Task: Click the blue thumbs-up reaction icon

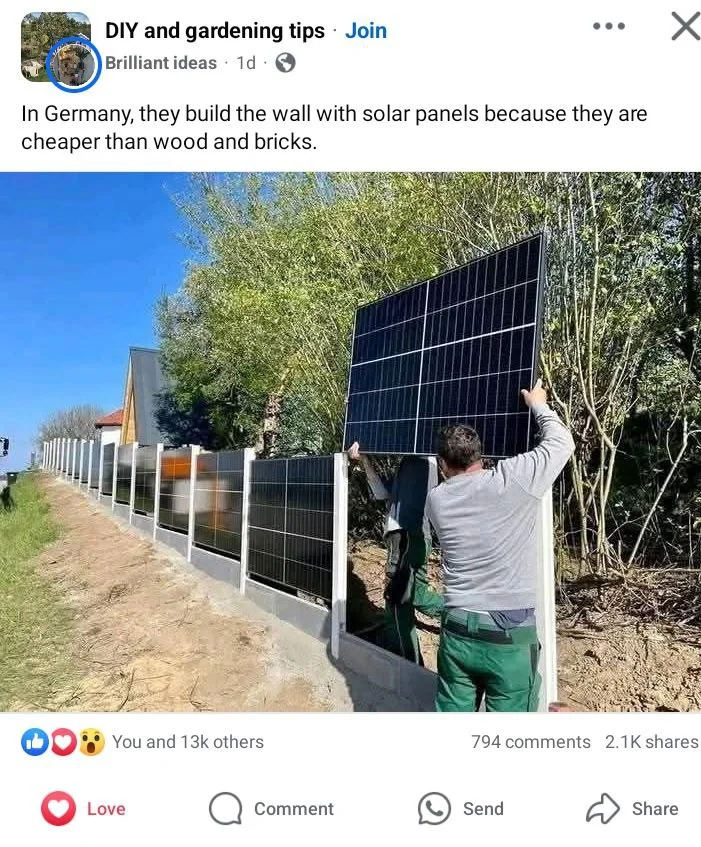Action: 34,742
